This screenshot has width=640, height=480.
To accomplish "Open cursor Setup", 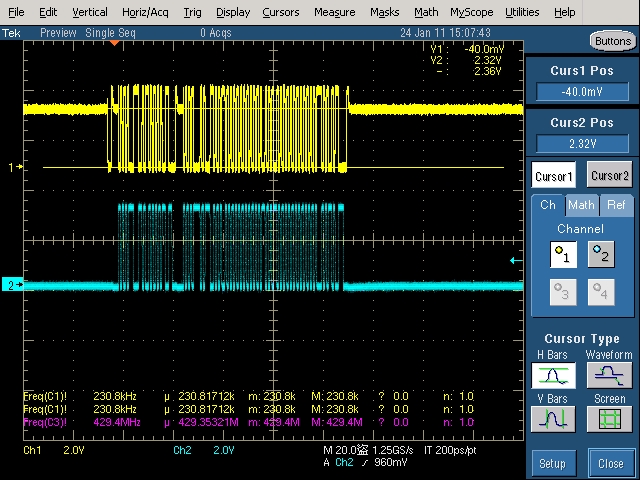I will 554,463.
